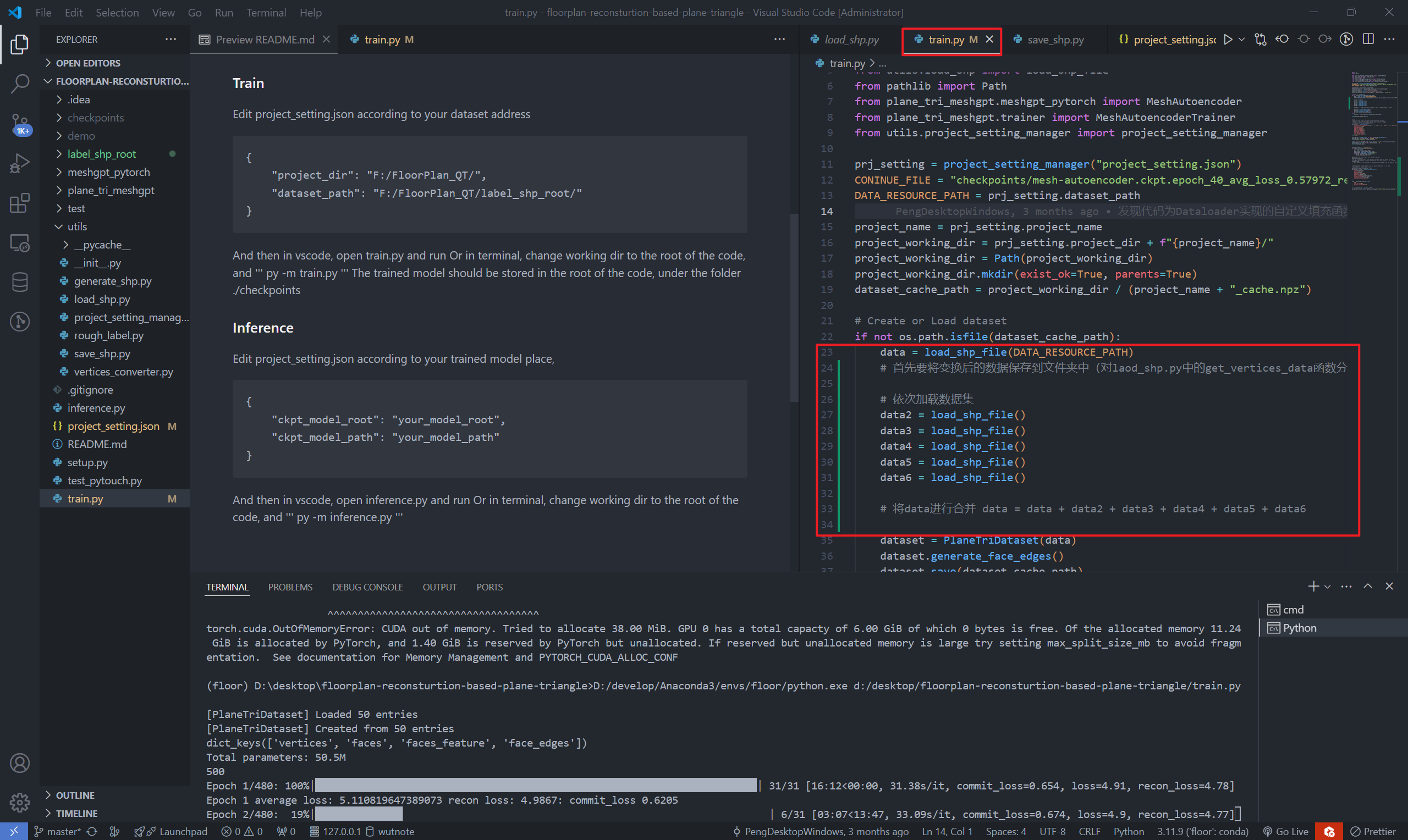Open the Extensions view

click(x=19, y=203)
